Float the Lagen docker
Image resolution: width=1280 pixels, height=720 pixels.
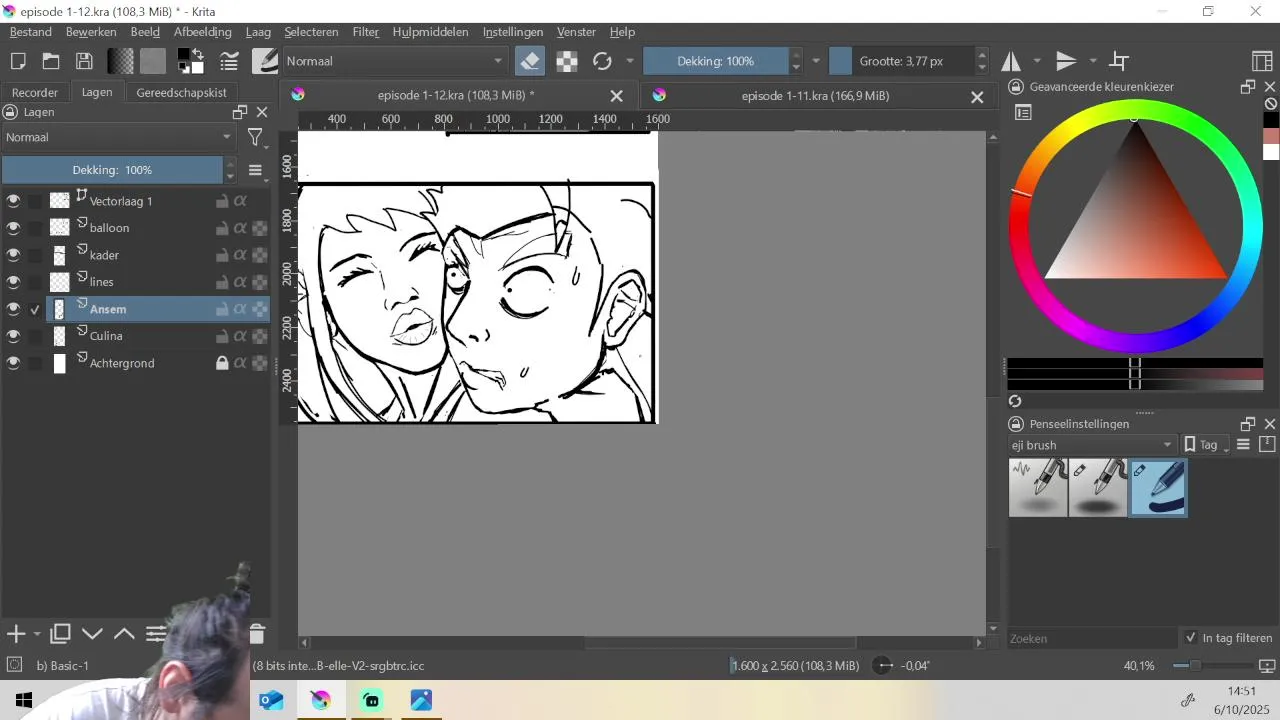240,112
